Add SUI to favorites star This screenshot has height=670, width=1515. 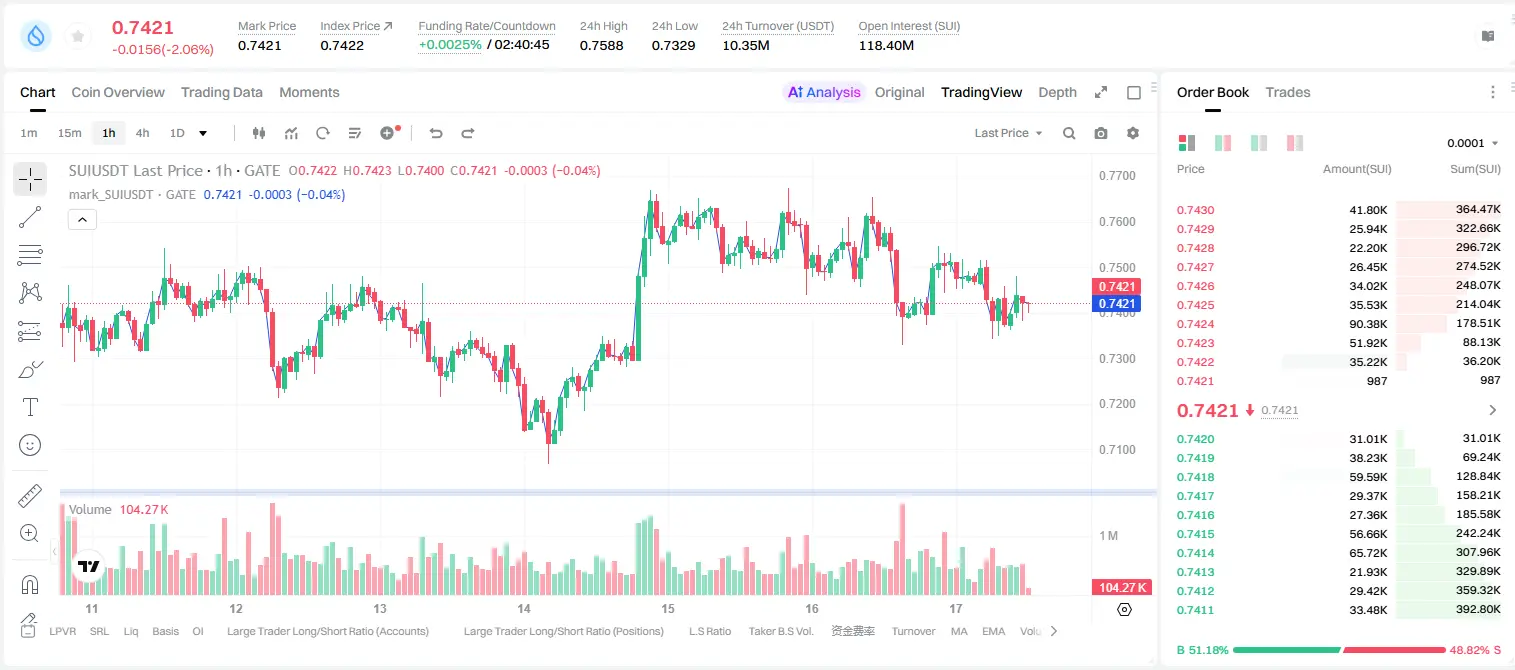point(78,36)
